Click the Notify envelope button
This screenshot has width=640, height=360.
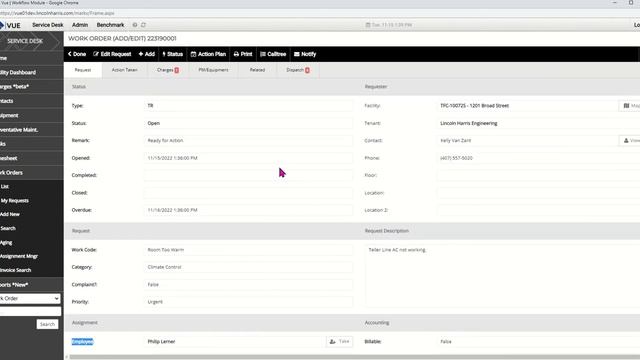click(x=305, y=54)
